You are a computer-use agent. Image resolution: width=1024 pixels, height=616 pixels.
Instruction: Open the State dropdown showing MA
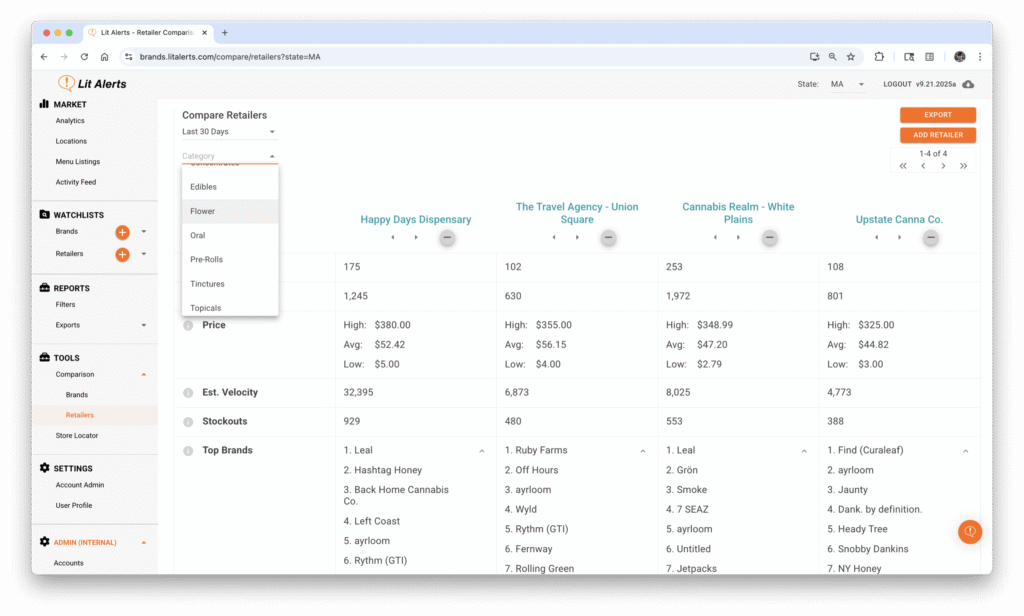(847, 84)
